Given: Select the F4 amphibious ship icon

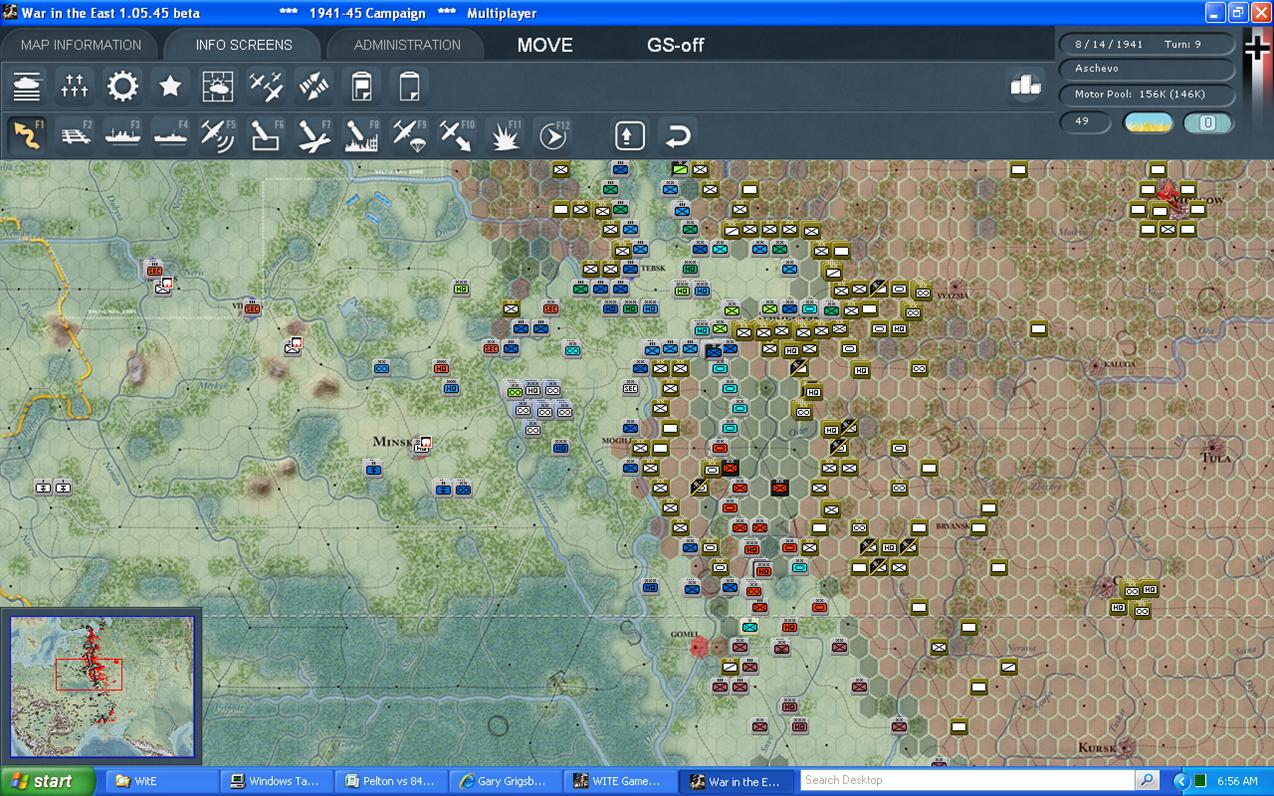Looking at the screenshot, I should point(170,135).
